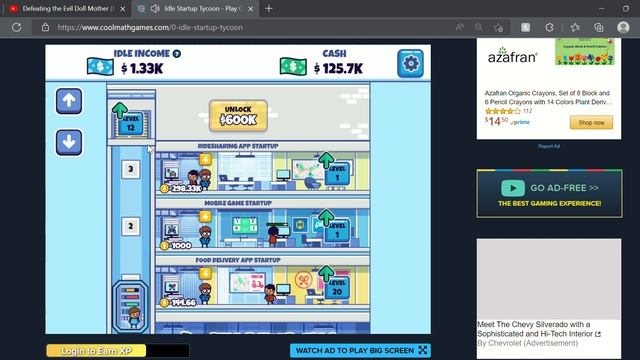This screenshot has height=360, width=640.
Task: Click the Idle Income cash bill icon
Action: [x=100, y=67]
